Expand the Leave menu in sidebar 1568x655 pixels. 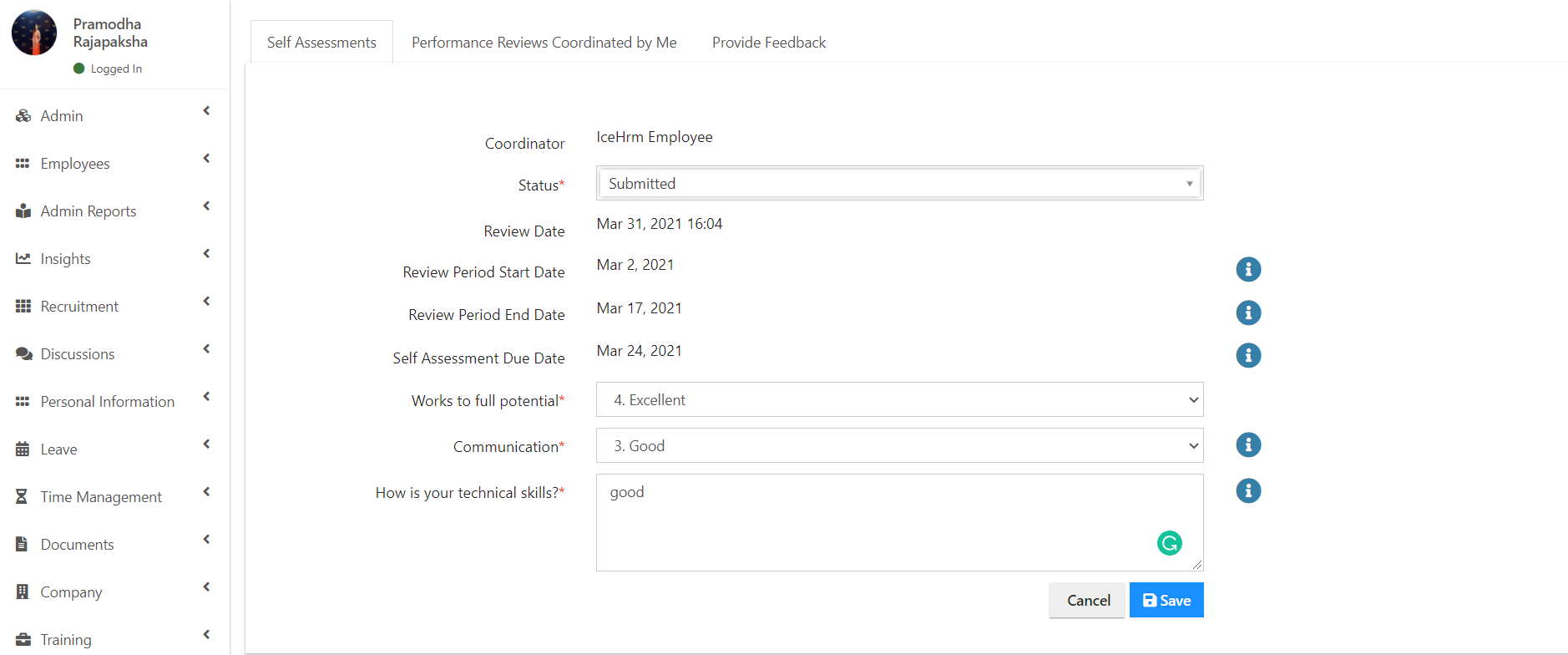coord(206,444)
